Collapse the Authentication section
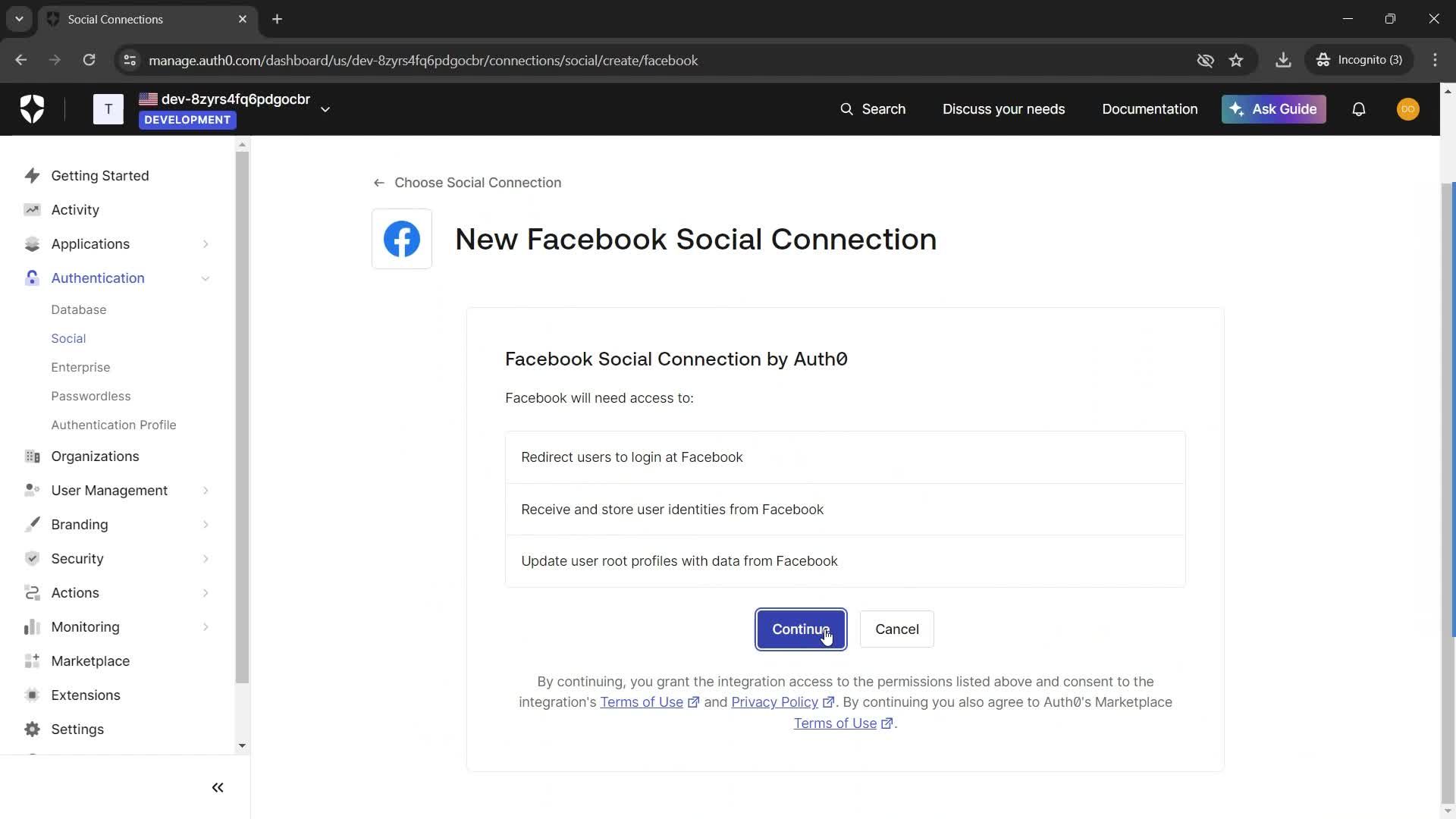The height and width of the screenshot is (819, 1456). (x=206, y=278)
